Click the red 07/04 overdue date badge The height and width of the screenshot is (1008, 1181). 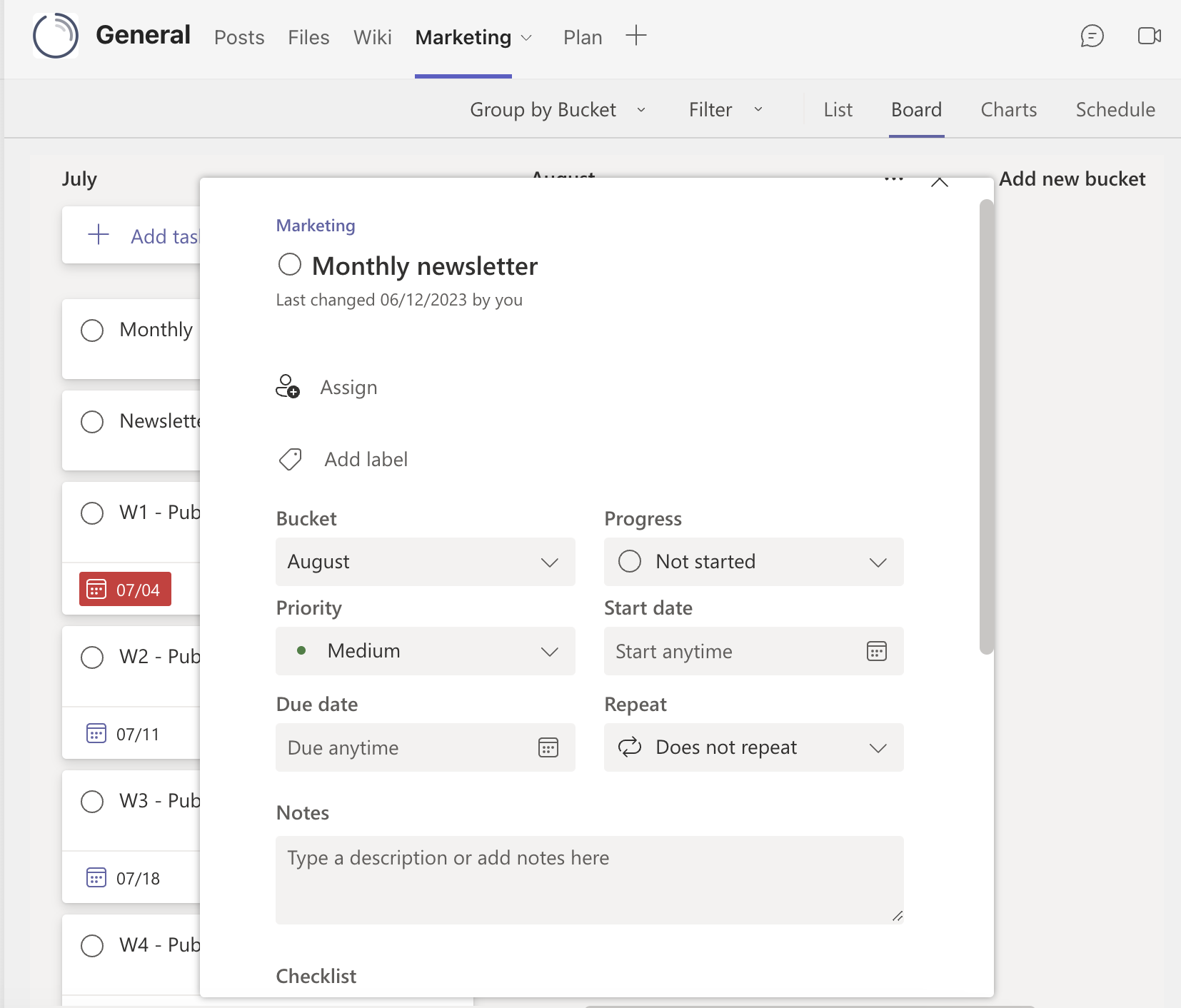tap(124, 589)
